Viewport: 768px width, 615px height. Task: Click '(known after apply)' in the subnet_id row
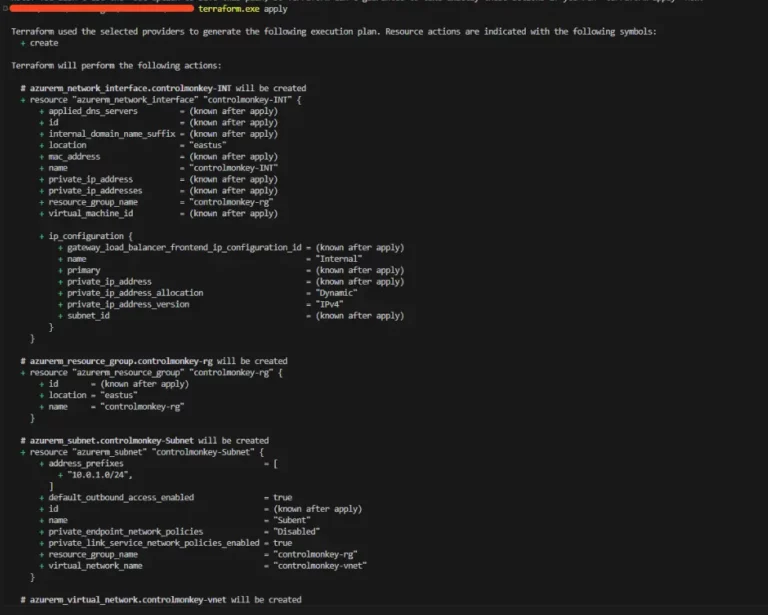click(360, 316)
